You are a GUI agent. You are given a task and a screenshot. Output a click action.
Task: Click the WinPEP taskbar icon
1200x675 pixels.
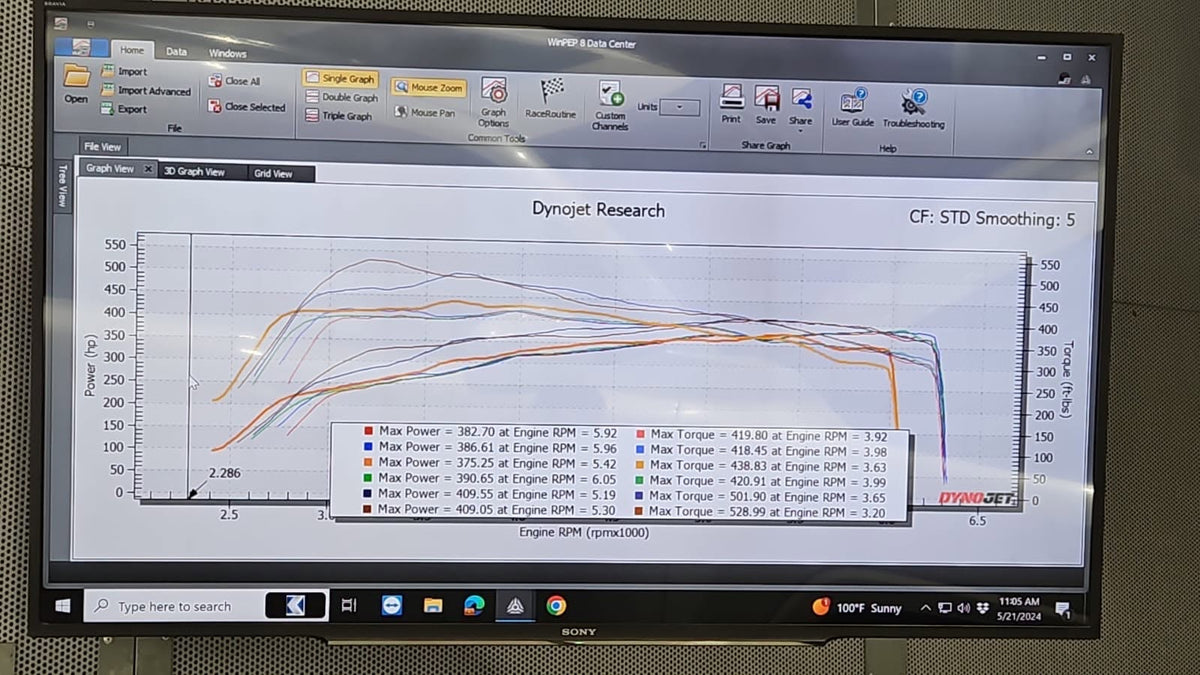tap(515, 605)
